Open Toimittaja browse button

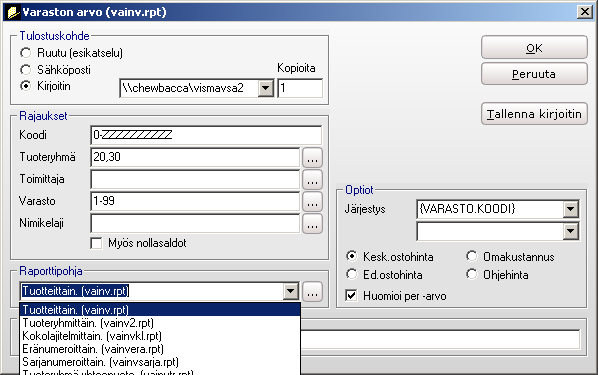coord(312,180)
